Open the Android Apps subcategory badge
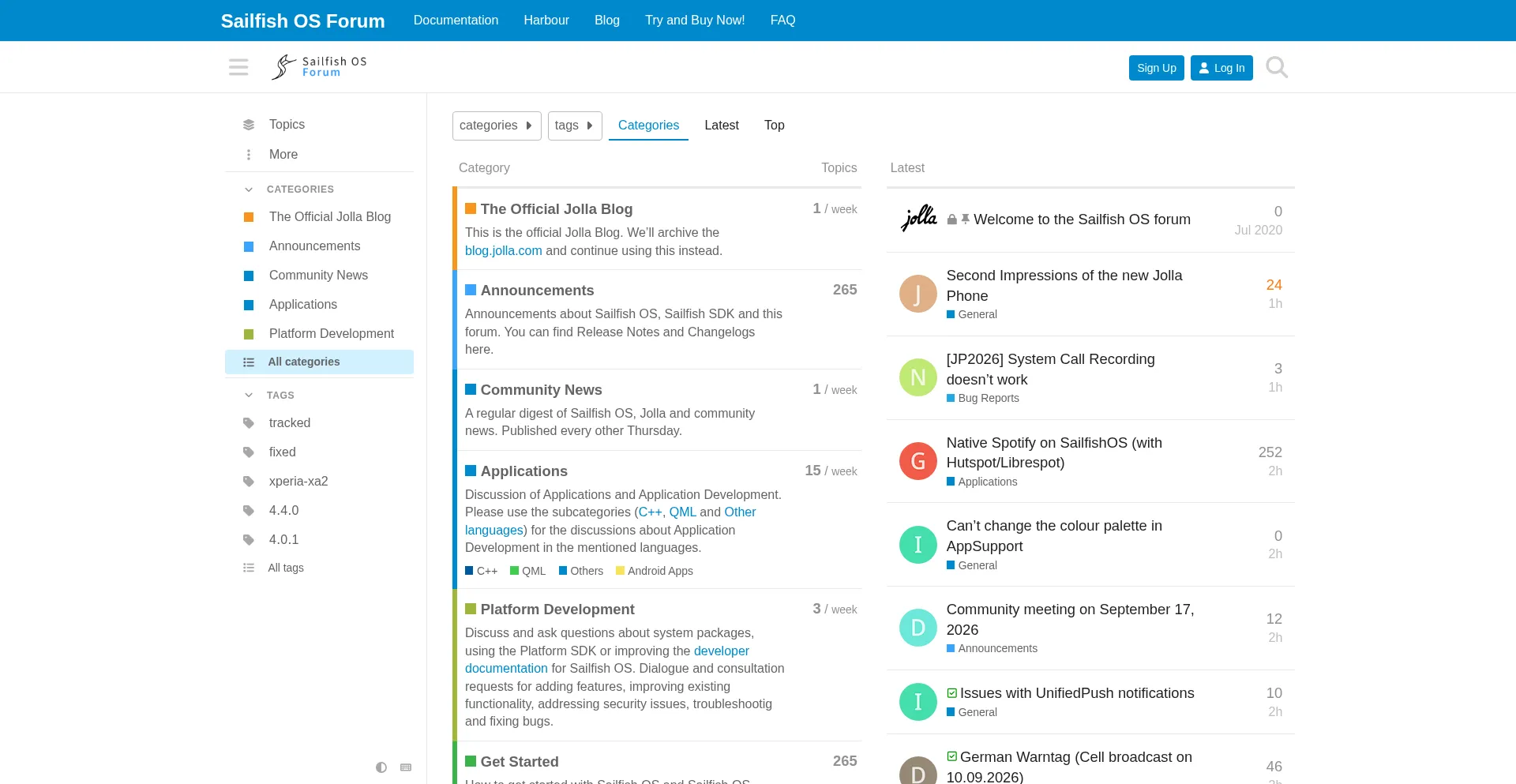1516x784 pixels. [655, 571]
